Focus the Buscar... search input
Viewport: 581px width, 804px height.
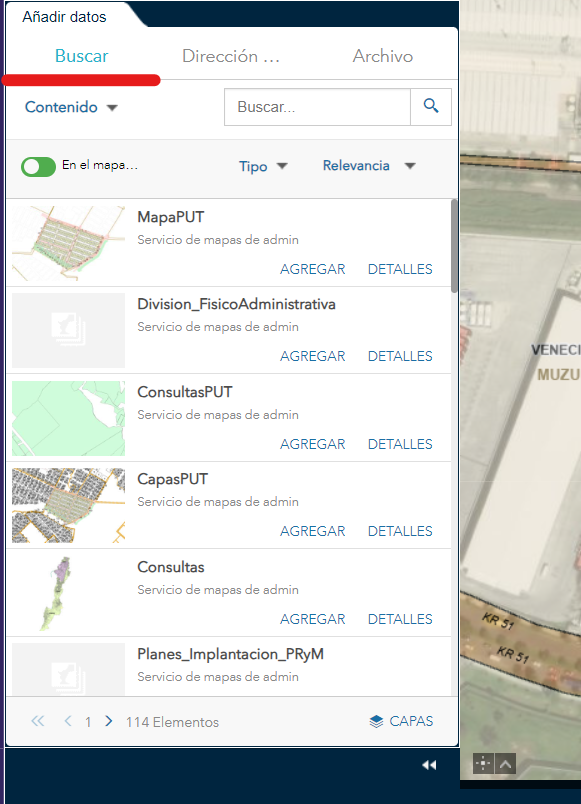[x=317, y=107]
